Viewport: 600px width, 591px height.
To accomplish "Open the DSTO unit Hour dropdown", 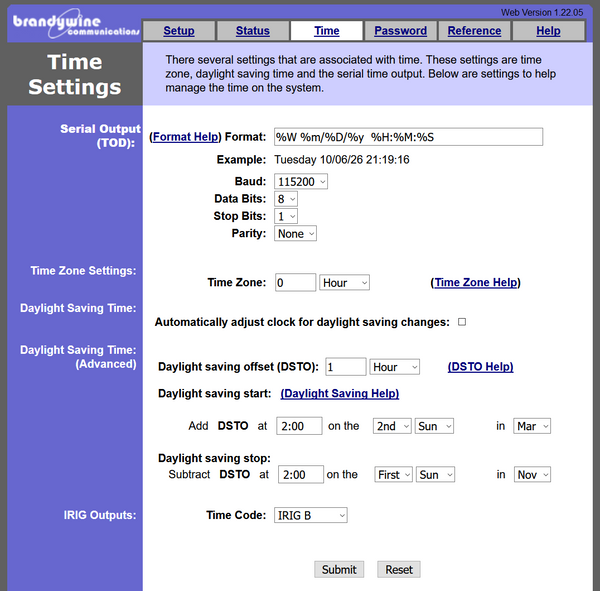I will [394, 367].
